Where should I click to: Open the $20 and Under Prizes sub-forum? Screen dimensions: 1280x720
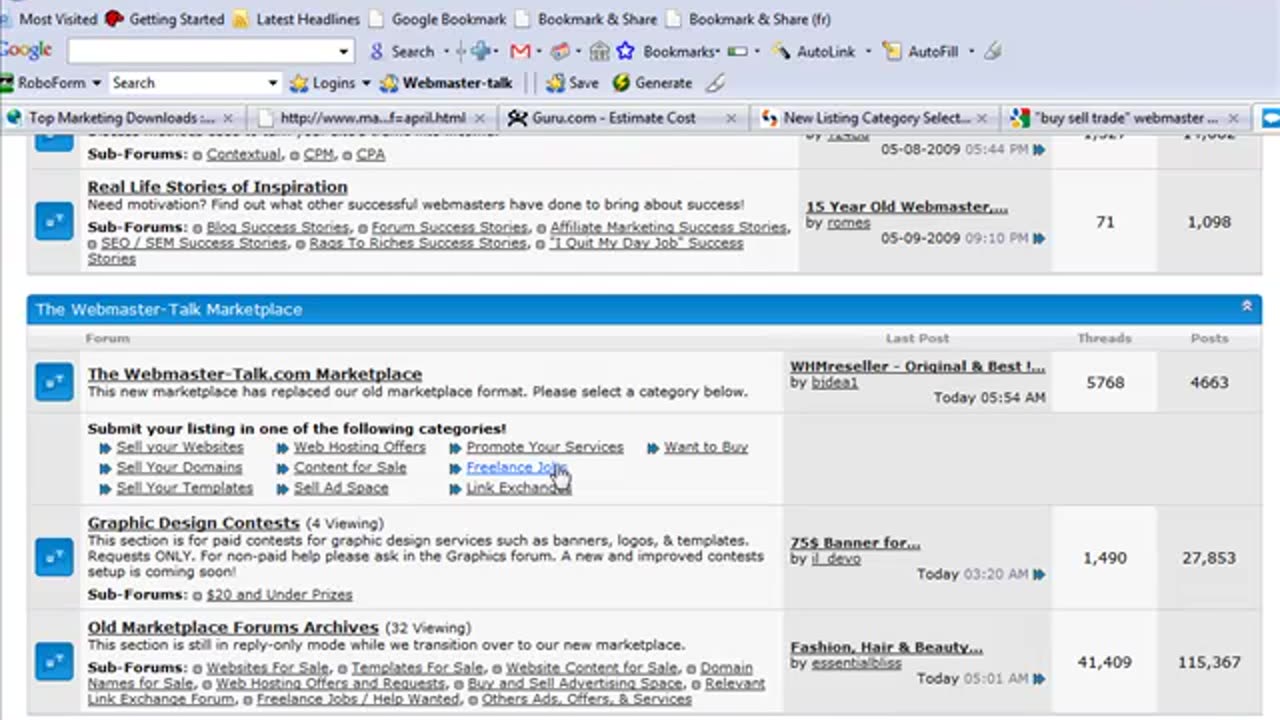[x=279, y=594]
